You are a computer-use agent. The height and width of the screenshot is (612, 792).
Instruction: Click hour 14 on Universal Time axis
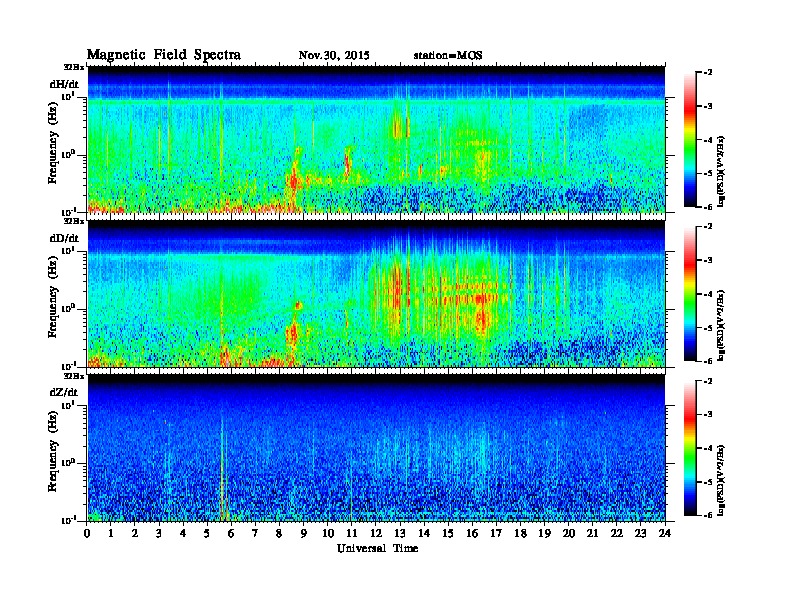pyautogui.click(x=424, y=533)
